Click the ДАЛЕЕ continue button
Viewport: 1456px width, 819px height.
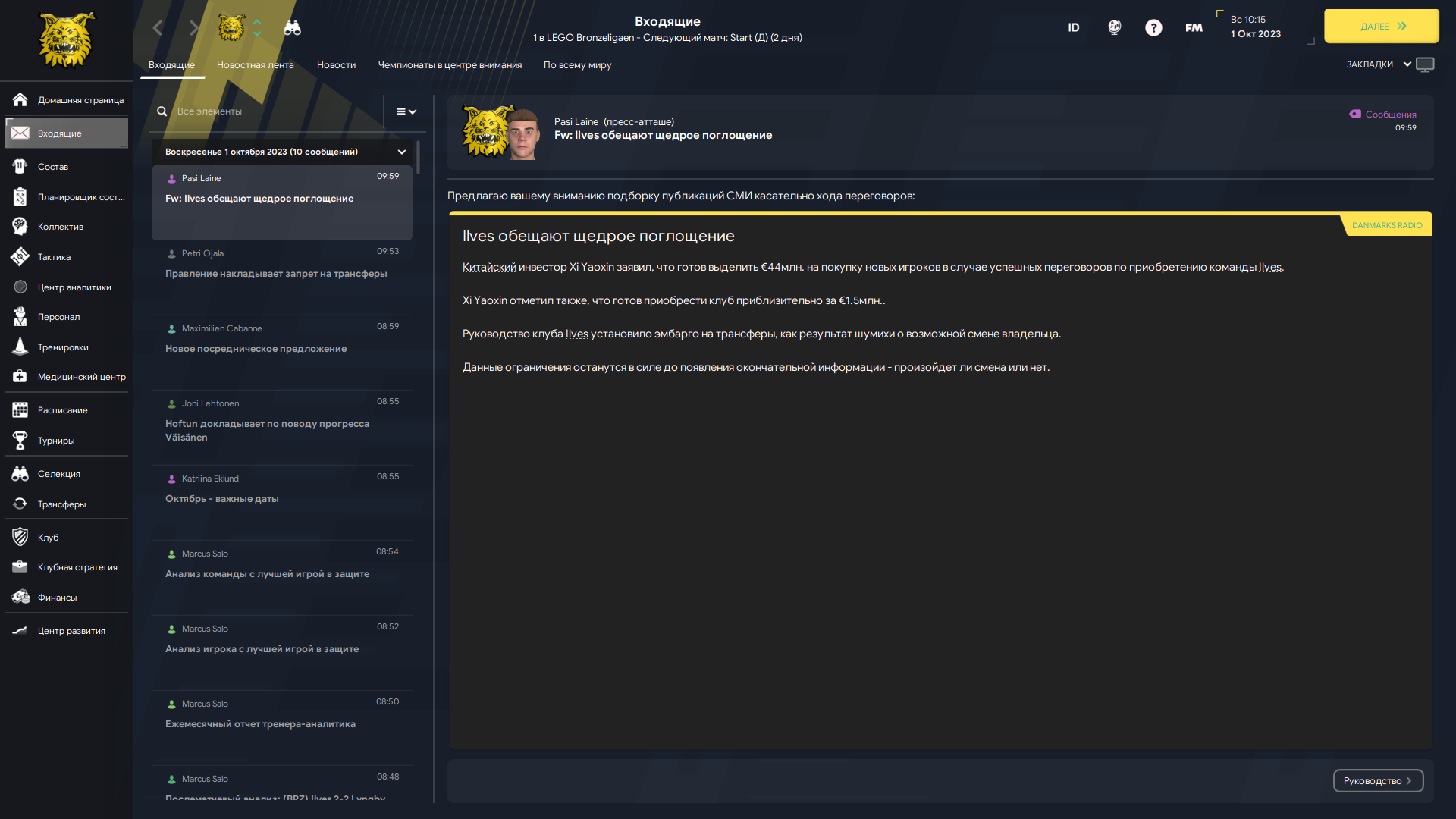(1381, 27)
